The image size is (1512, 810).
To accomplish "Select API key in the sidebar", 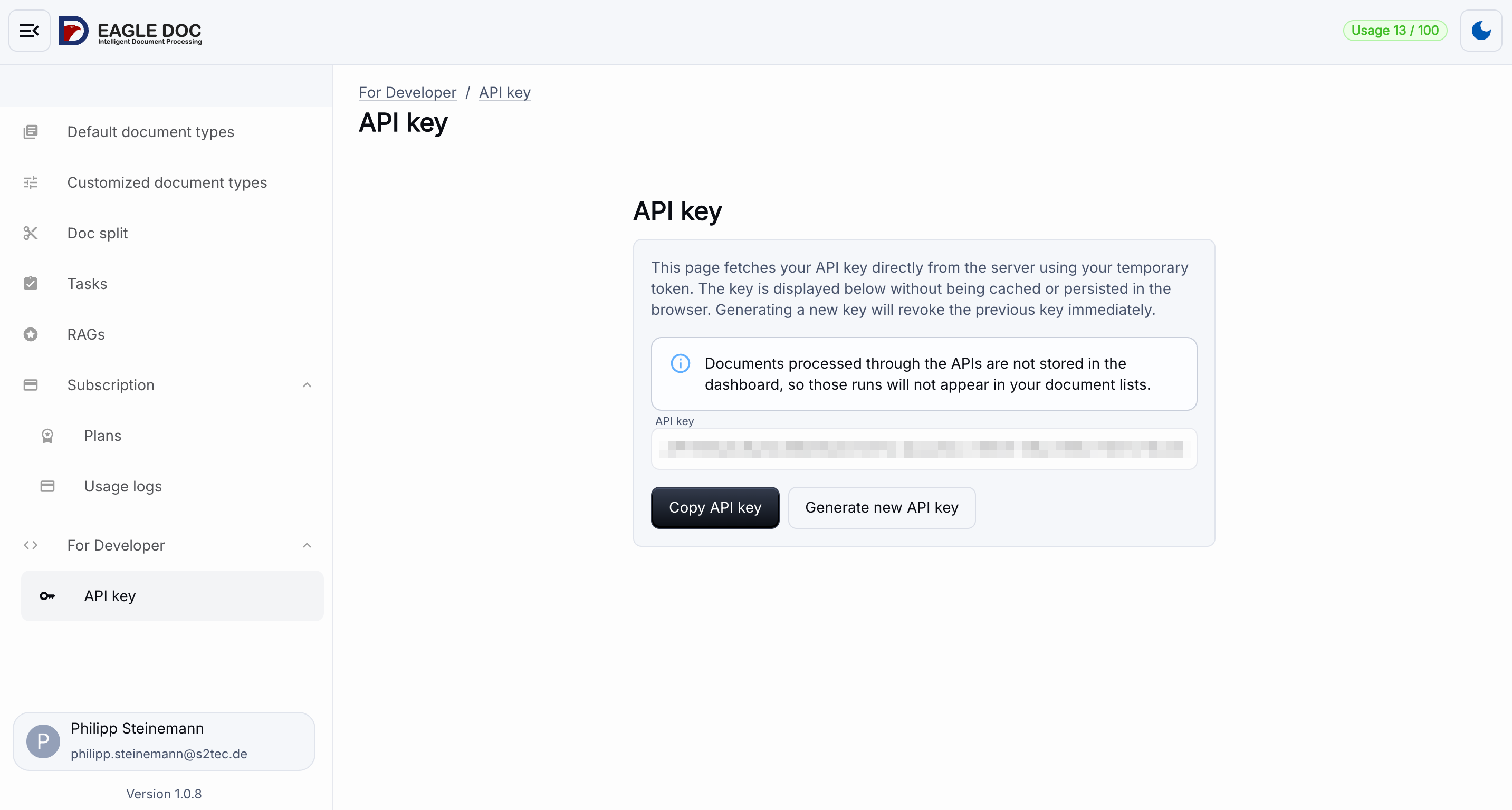I will point(110,595).
